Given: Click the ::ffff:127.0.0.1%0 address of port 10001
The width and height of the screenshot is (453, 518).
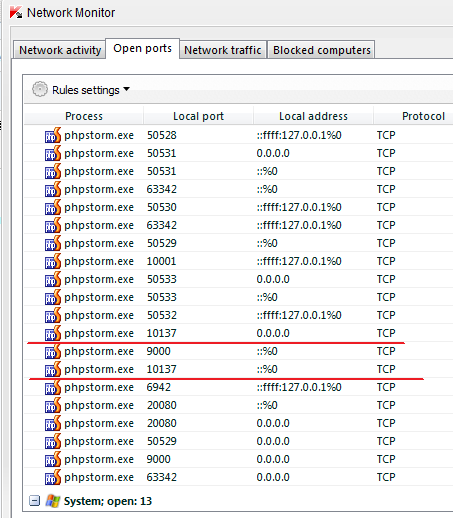Looking at the screenshot, I should click(299, 261).
